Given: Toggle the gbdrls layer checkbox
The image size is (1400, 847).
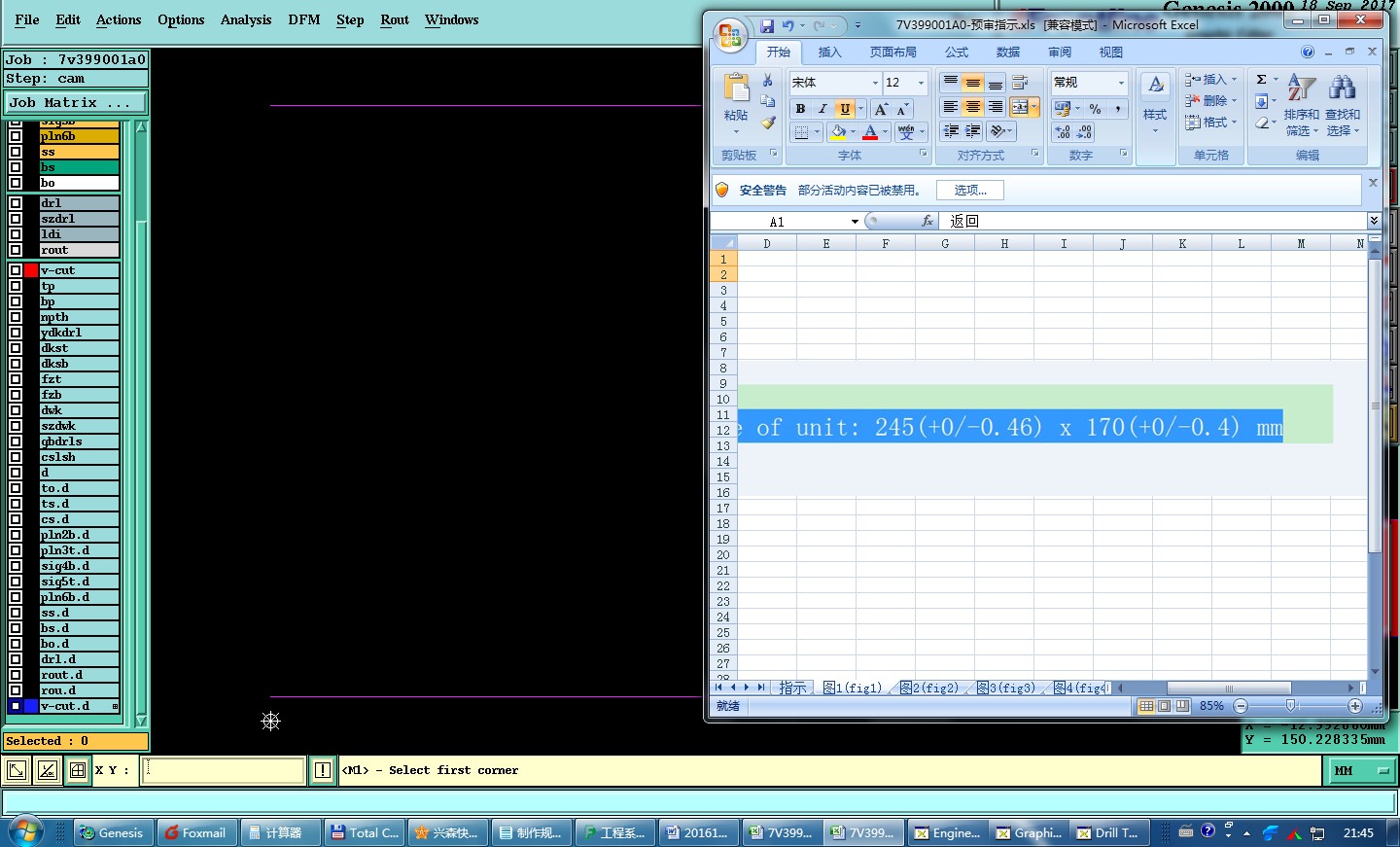Looking at the screenshot, I should coord(16,441).
